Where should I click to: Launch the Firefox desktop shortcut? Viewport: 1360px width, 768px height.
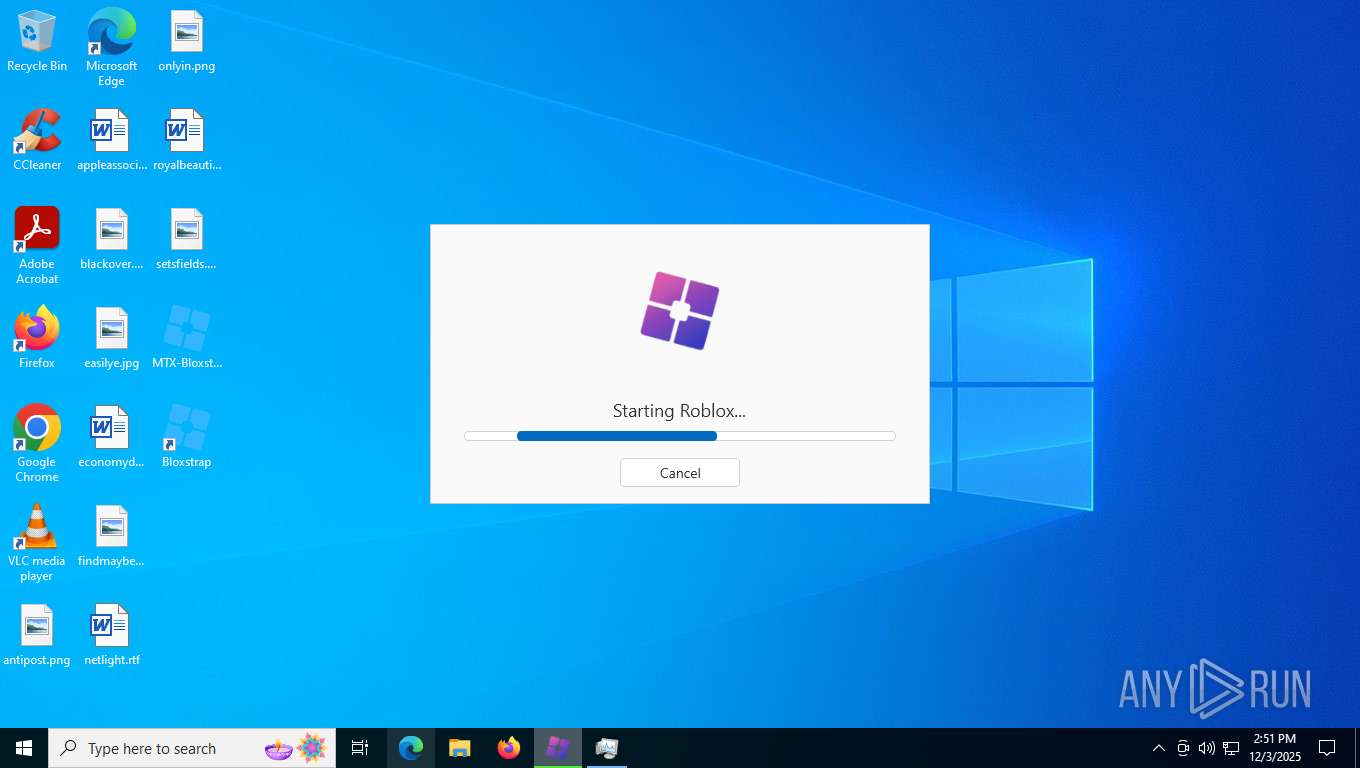click(37, 339)
